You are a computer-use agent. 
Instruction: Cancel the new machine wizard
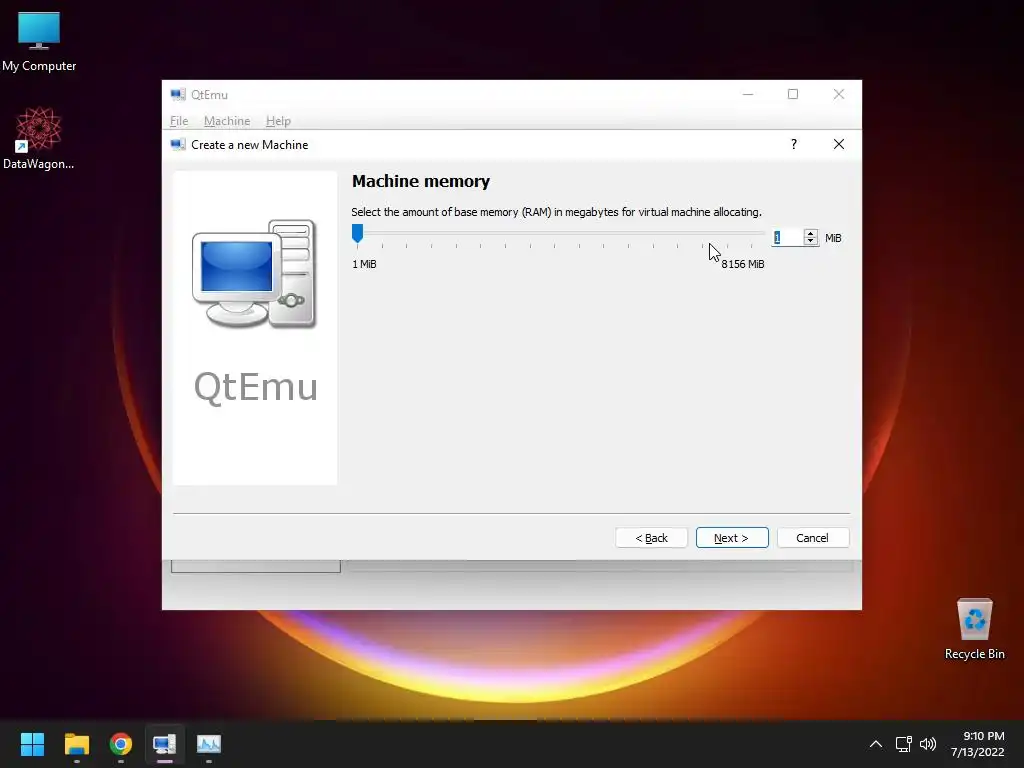tap(812, 537)
